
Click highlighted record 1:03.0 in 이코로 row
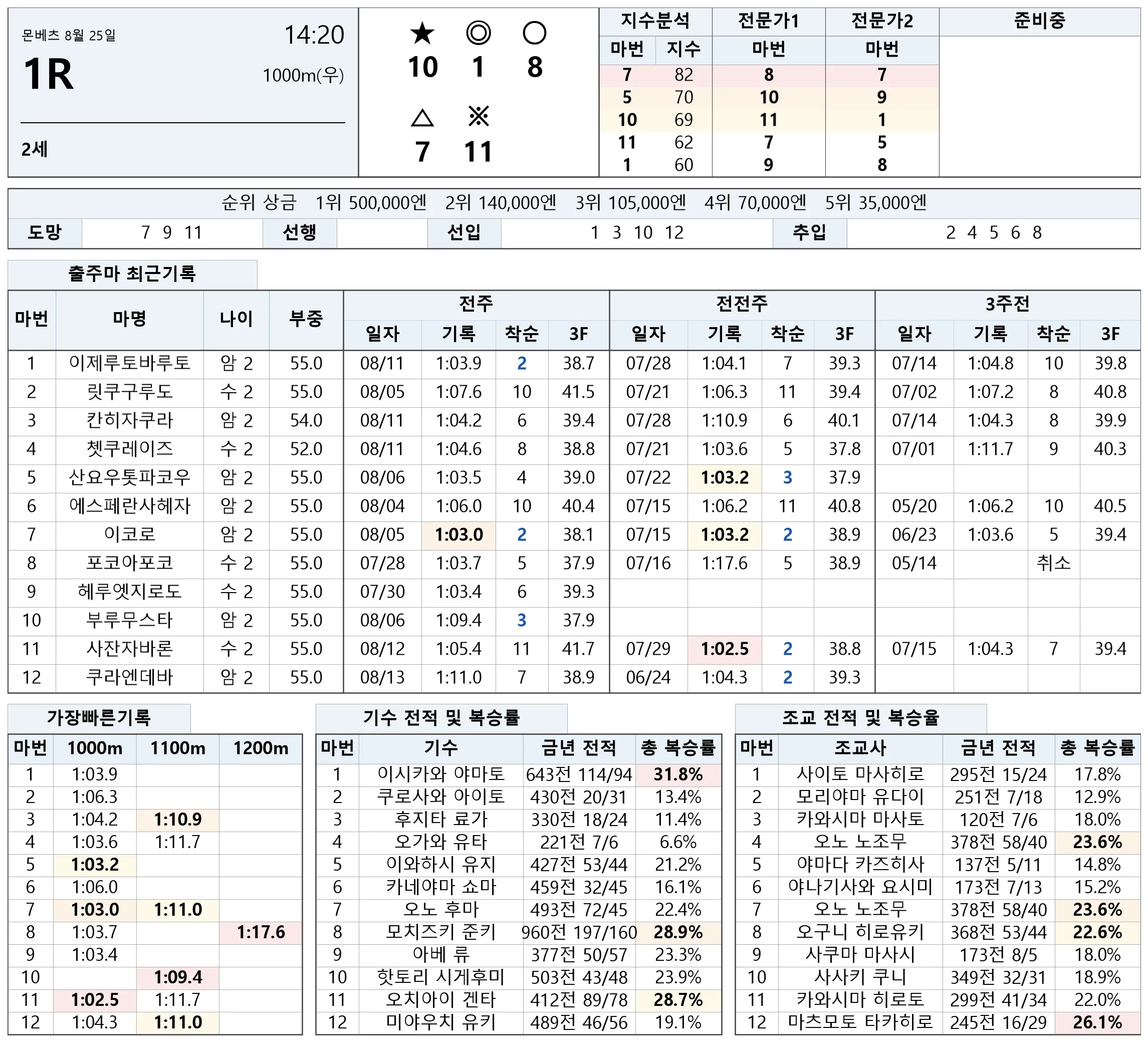point(458,535)
